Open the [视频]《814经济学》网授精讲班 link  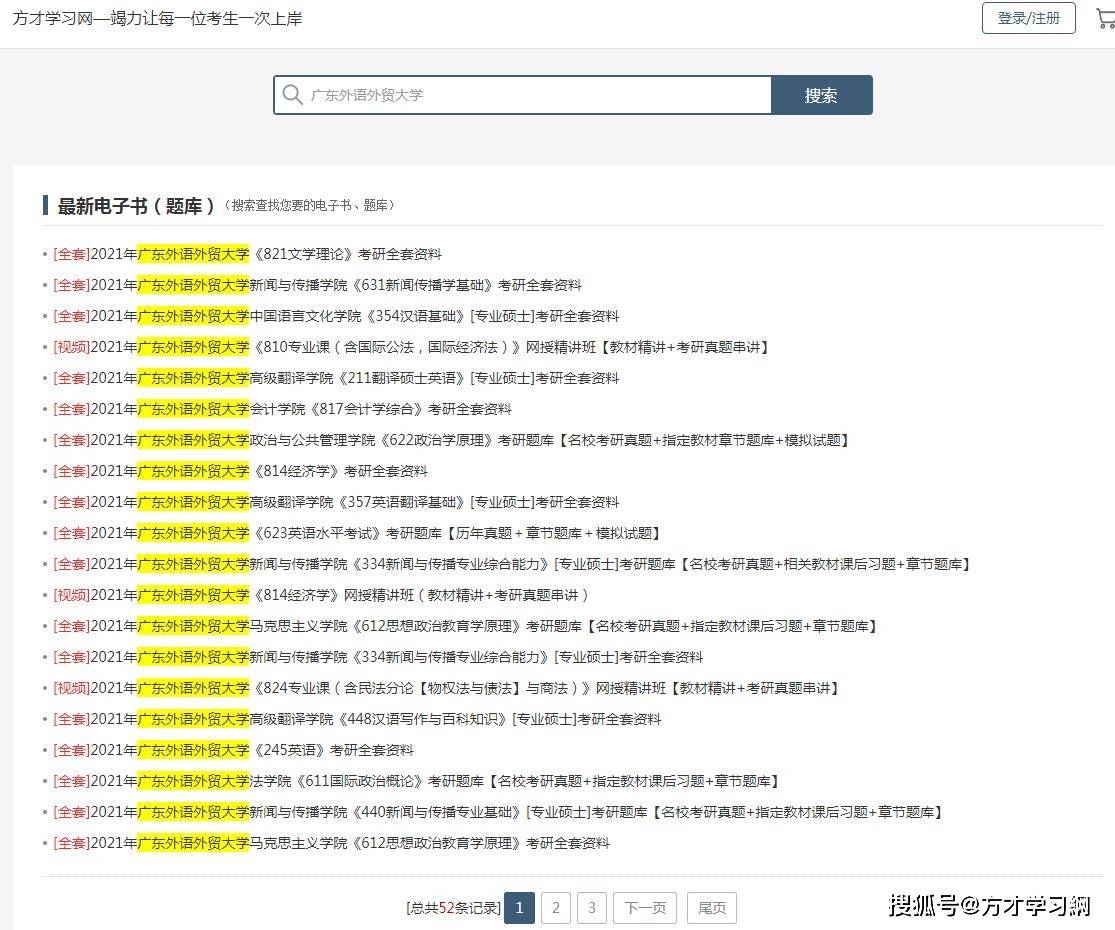321,595
